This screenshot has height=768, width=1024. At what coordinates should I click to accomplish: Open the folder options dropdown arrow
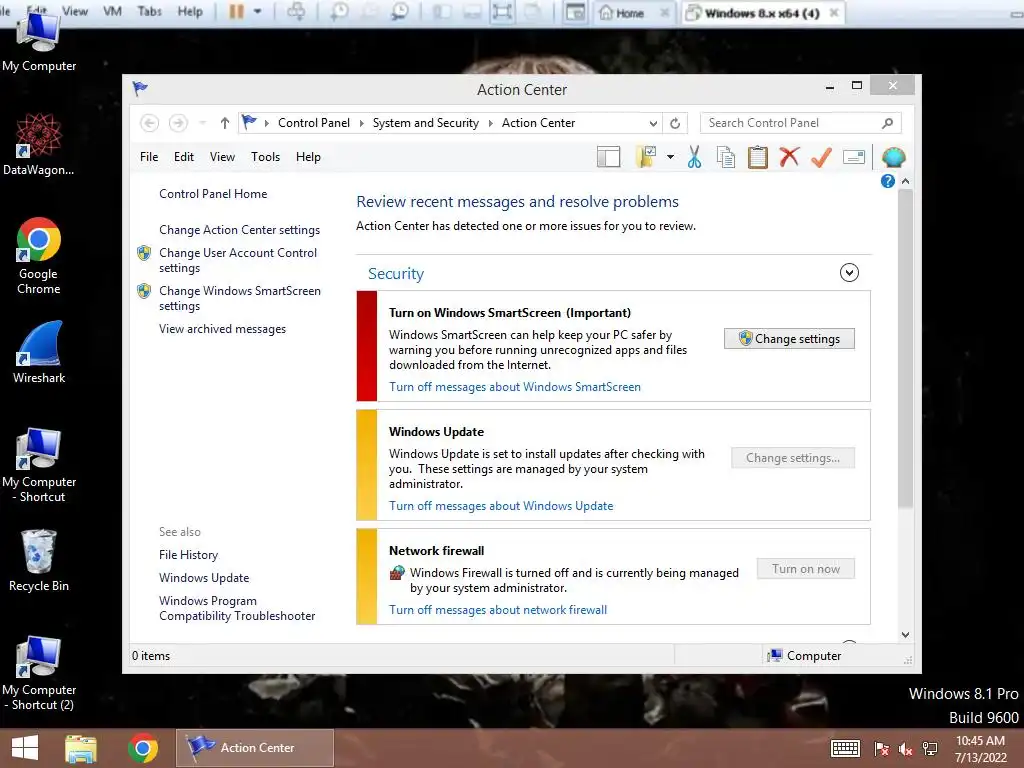(x=670, y=157)
